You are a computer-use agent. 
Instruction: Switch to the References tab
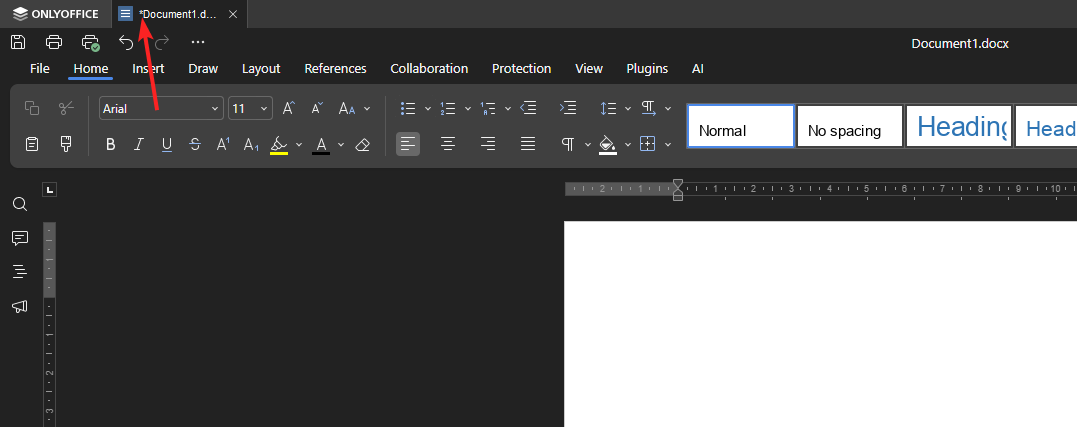tap(335, 69)
